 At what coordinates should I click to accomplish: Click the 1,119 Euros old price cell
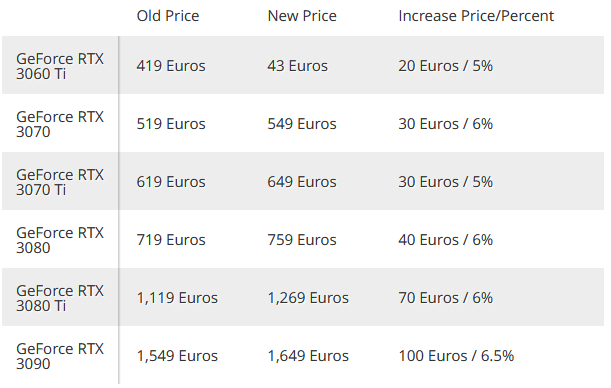[177, 298]
